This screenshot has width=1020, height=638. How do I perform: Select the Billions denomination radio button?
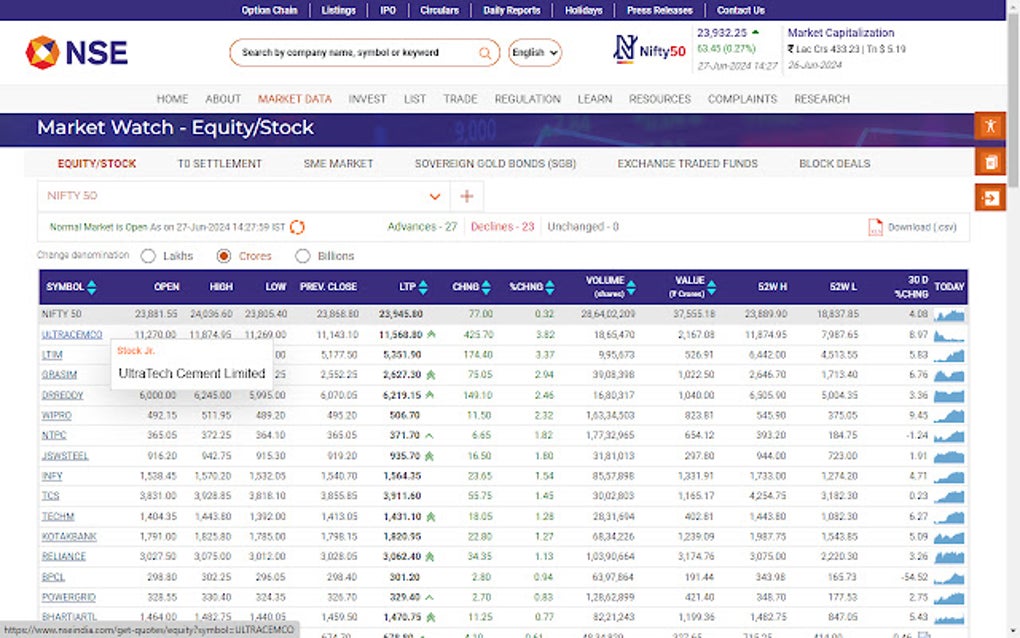tap(302, 256)
